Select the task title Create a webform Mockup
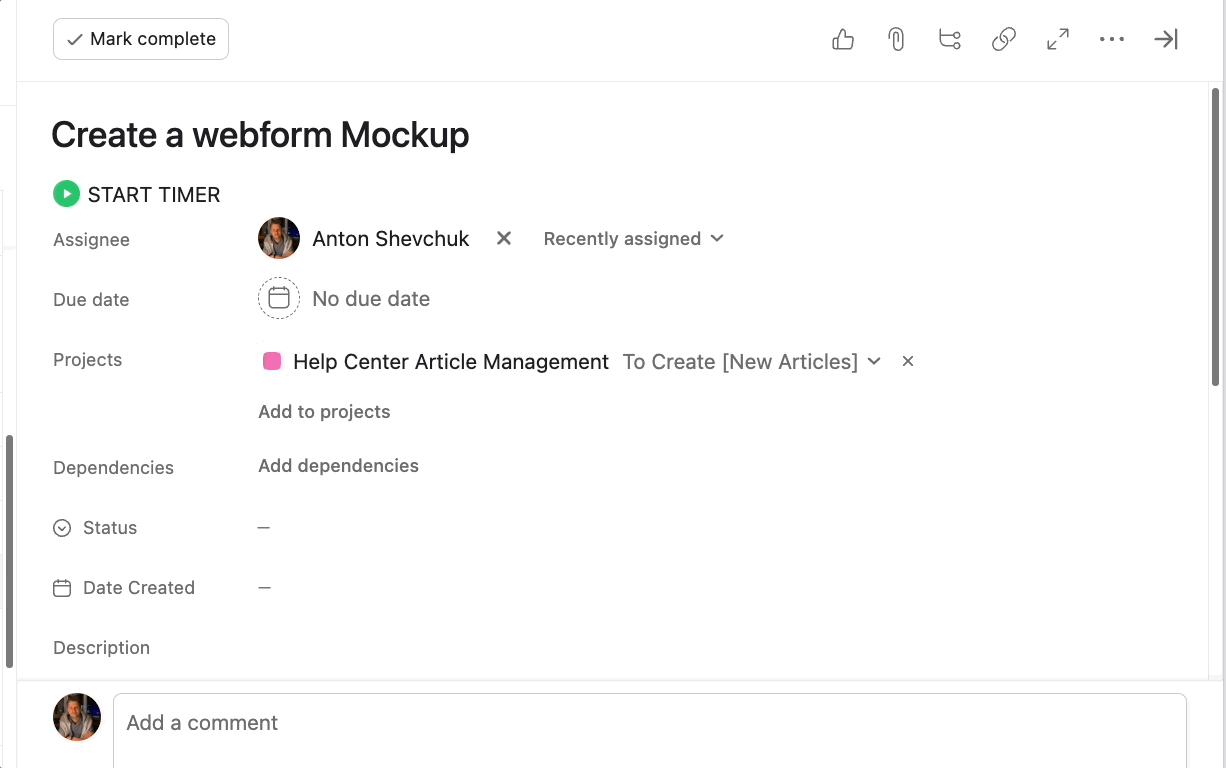The width and height of the screenshot is (1226, 768). 260,134
